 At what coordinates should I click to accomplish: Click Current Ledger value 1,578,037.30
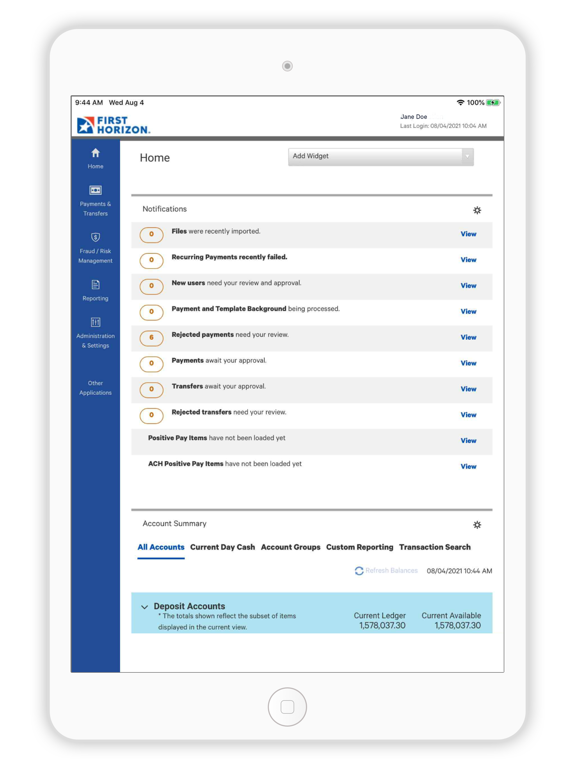pyautogui.click(x=382, y=625)
